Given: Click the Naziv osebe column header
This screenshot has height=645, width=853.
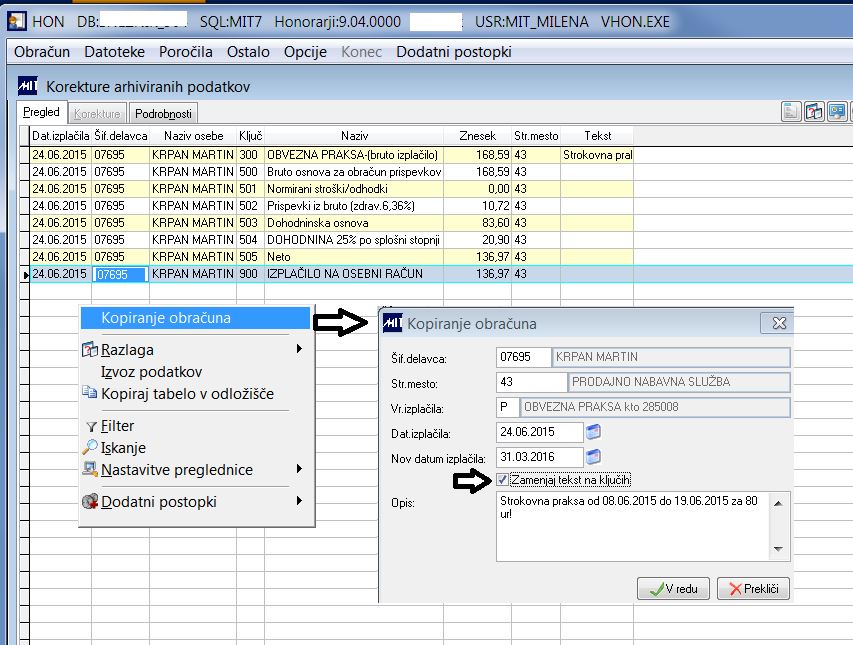Looking at the screenshot, I should (193, 135).
